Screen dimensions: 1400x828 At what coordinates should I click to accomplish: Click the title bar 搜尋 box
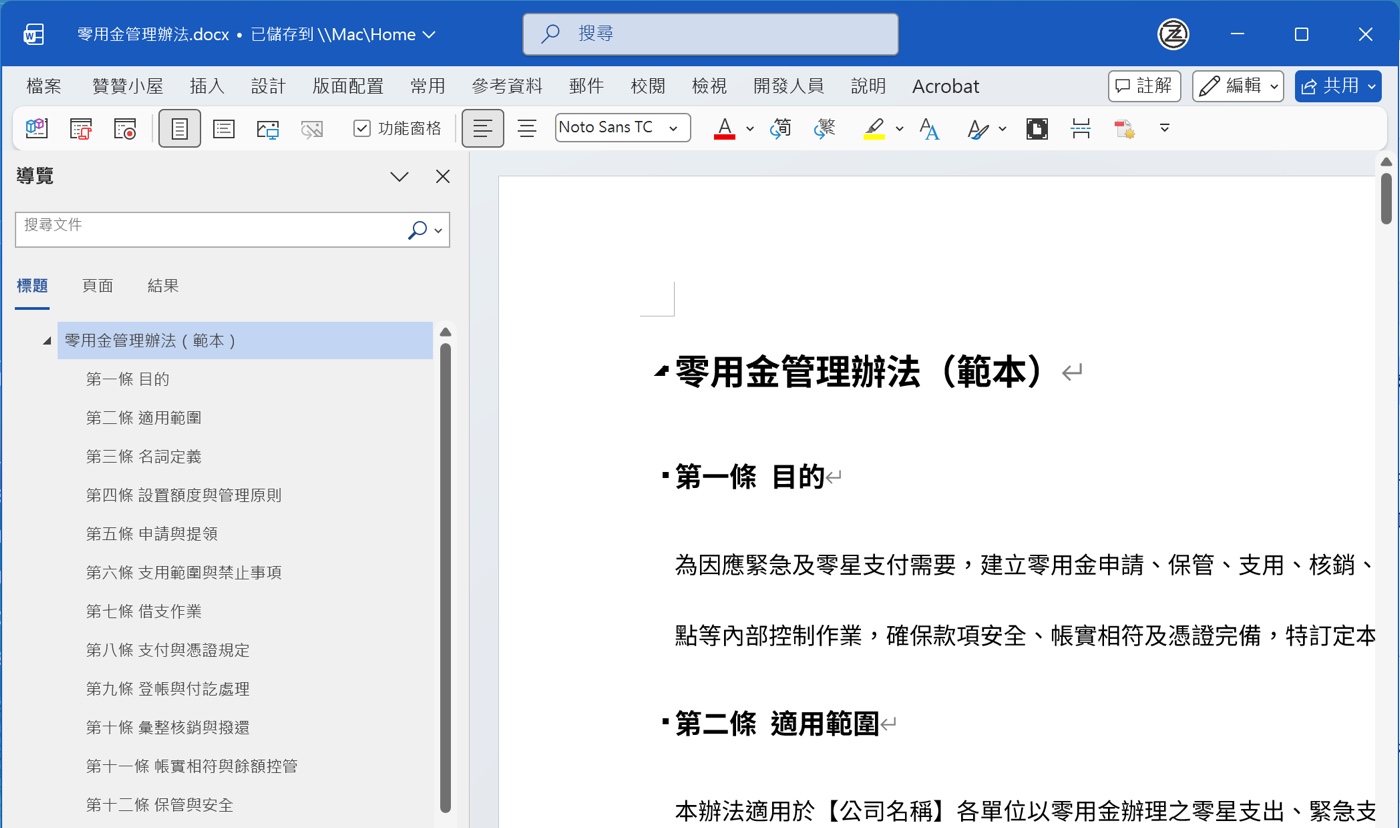pyautogui.click(x=710, y=34)
